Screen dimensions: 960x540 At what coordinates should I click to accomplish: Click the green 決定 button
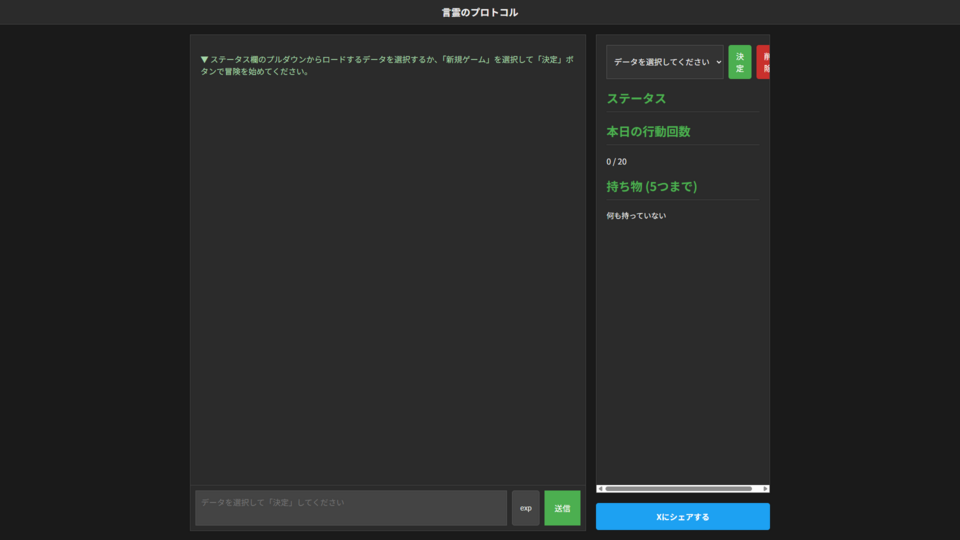point(740,62)
